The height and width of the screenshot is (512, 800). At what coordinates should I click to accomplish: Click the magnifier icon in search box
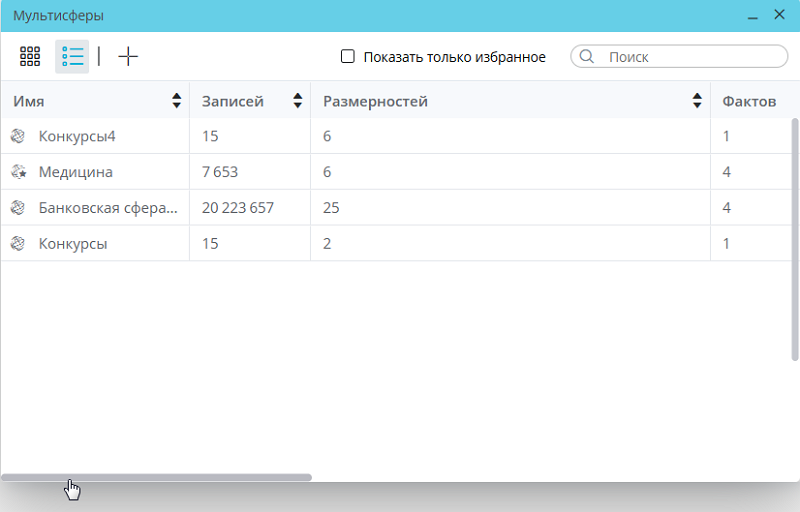click(587, 57)
